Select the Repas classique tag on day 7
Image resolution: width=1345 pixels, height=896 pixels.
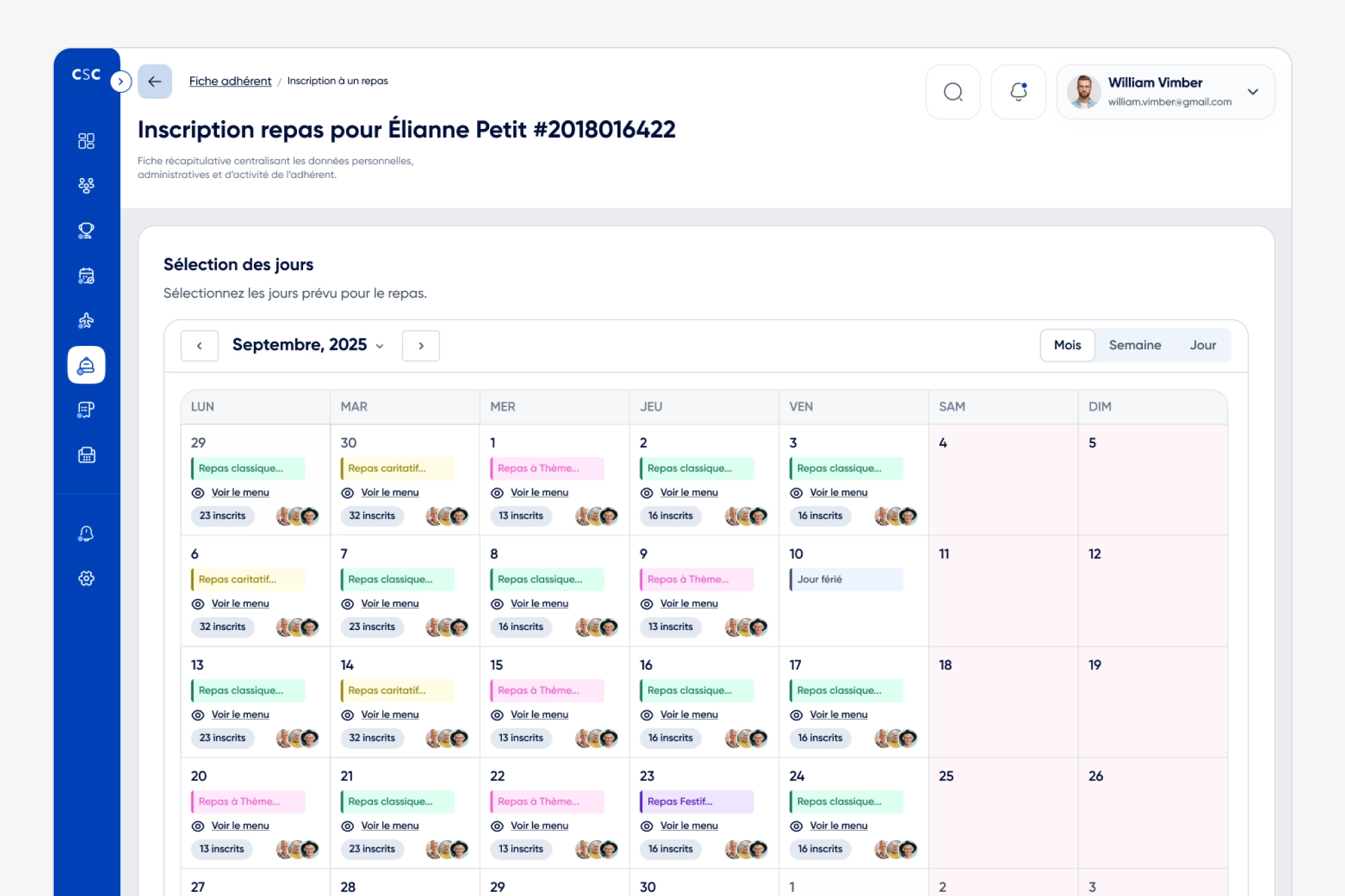[x=398, y=580]
